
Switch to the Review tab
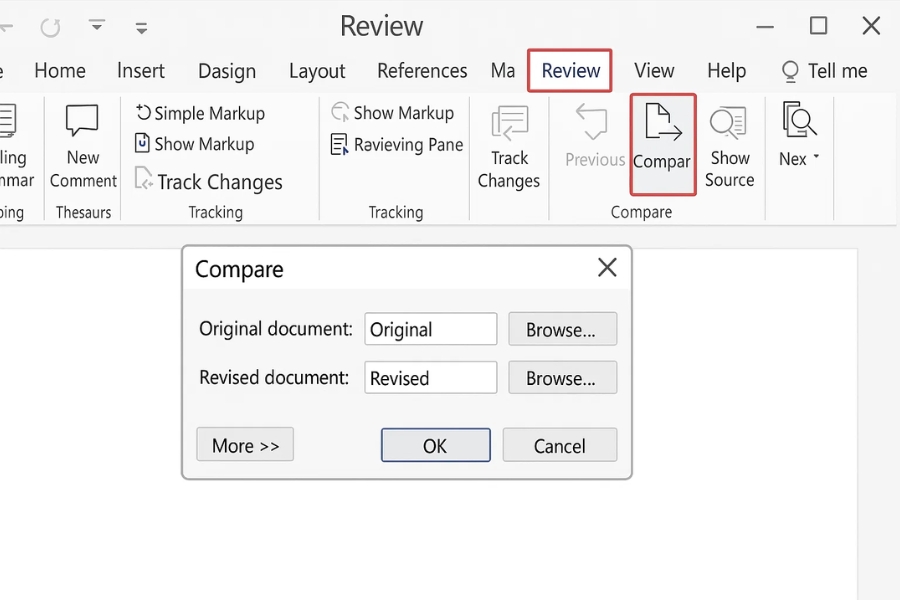click(x=570, y=71)
